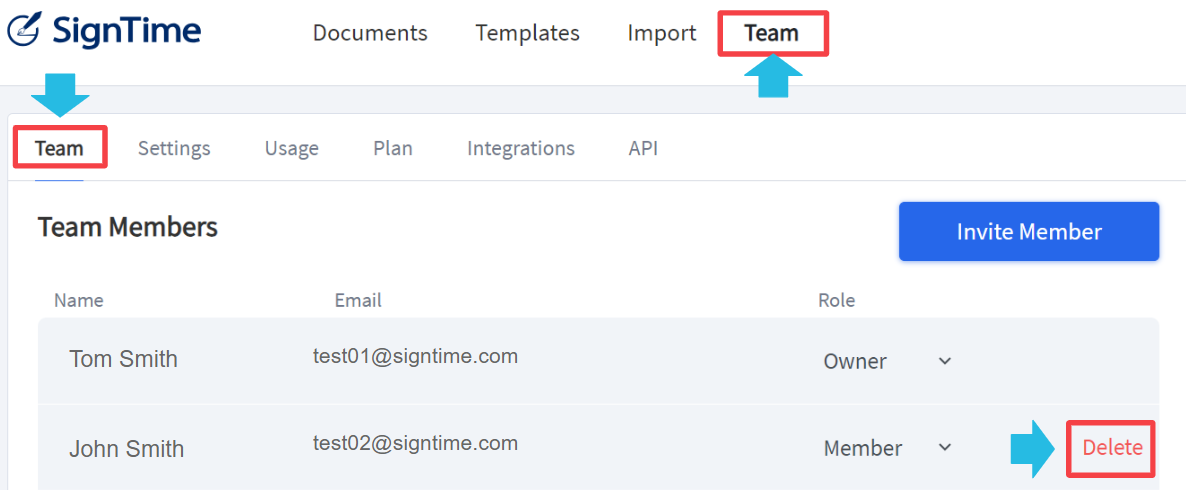Open the Documents menu

[370, 33]
